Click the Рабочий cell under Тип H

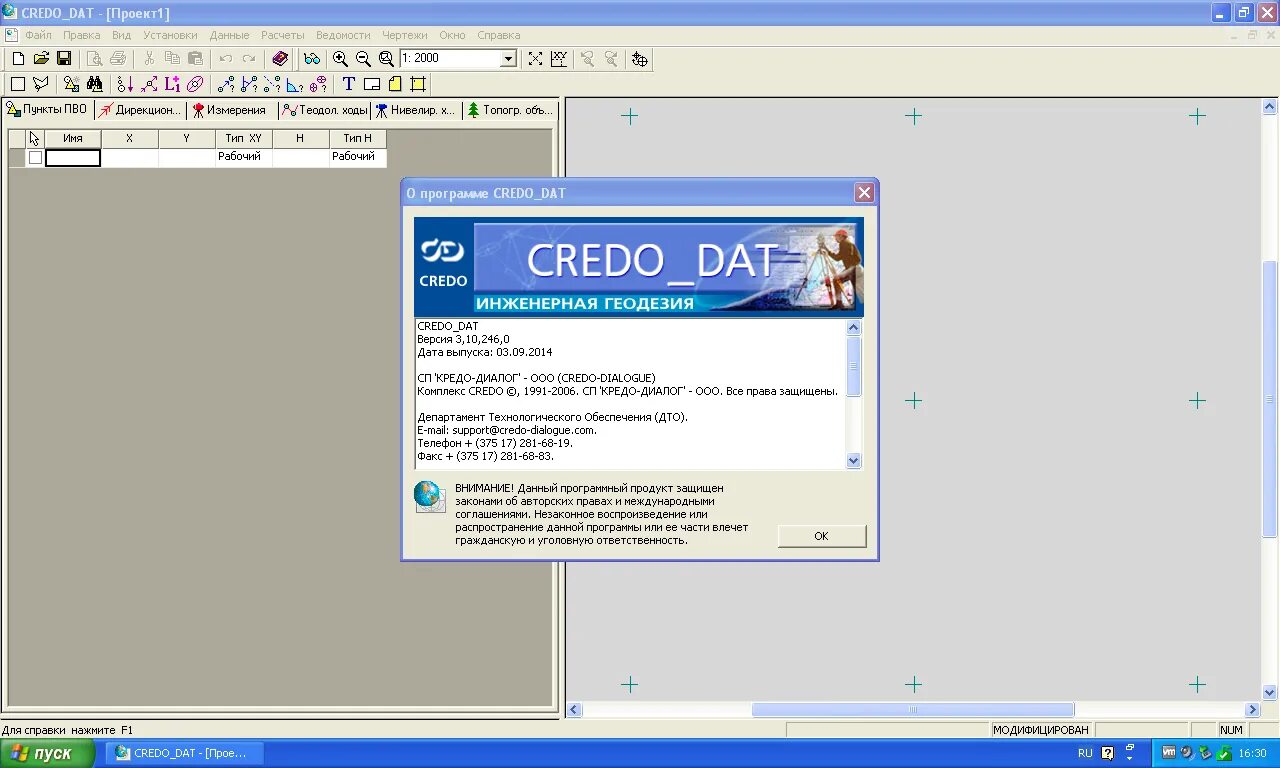[357, 157]
